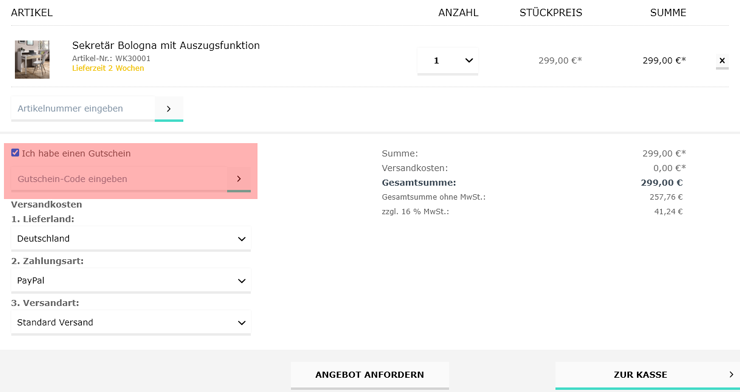Proceed with the 'Zur Kasse' button
Screen dimensions: 740x392
click(x=648, y=375)
